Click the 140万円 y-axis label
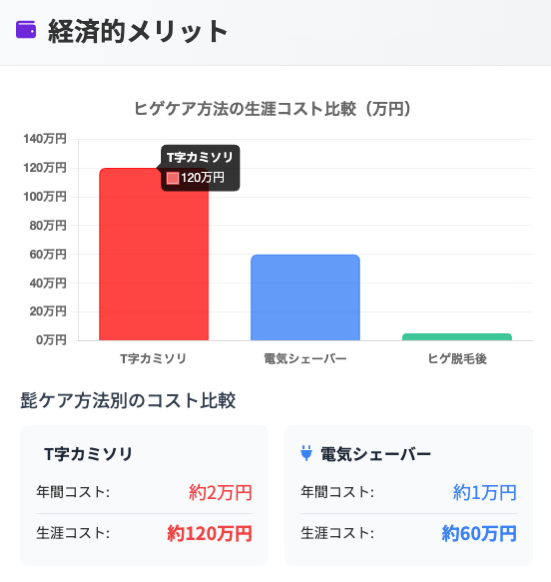This screenshot has width=551, height=582. pos(45,139)
